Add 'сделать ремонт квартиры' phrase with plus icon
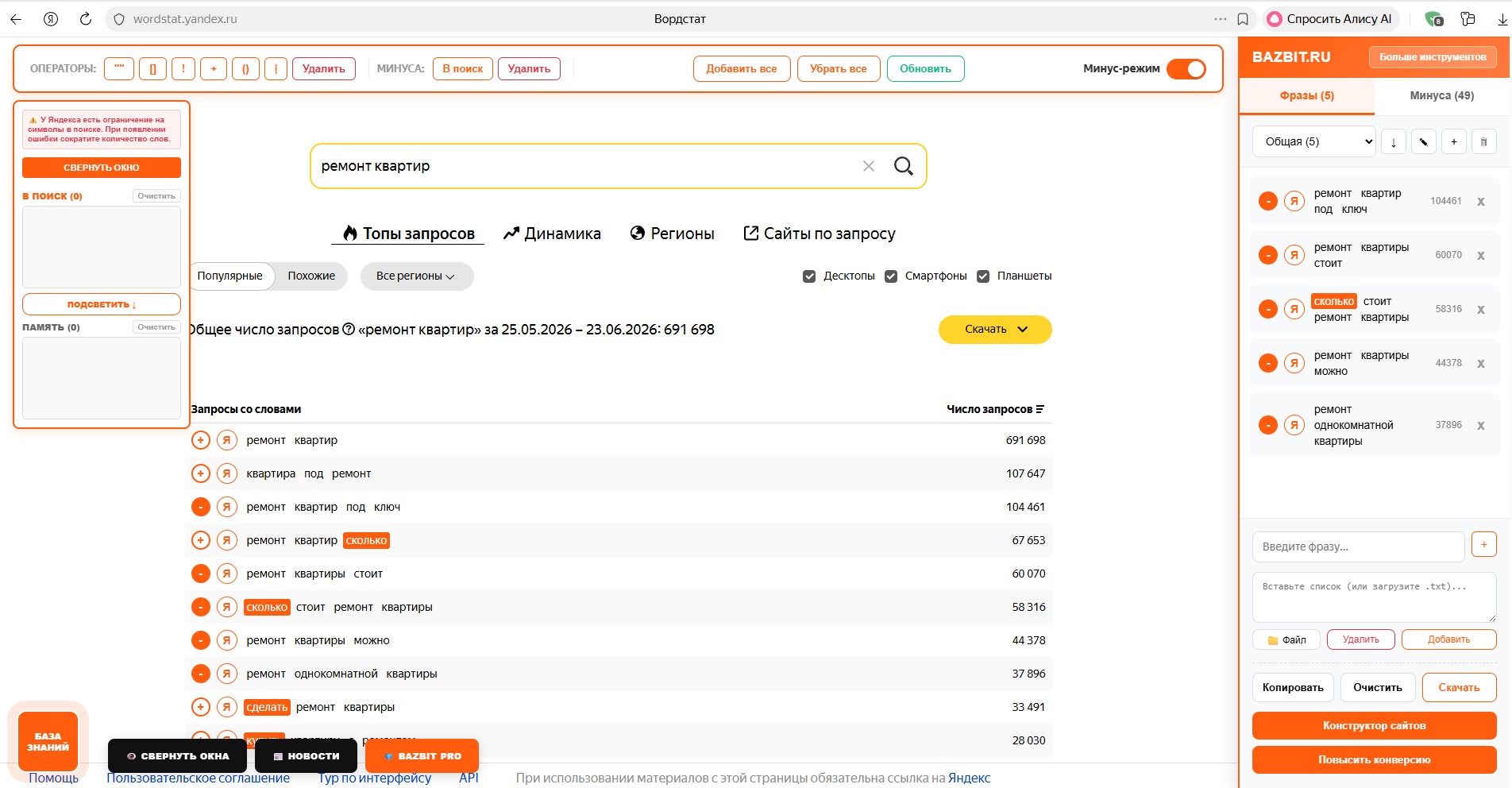1512x788 pixels. tap(201, 707)
